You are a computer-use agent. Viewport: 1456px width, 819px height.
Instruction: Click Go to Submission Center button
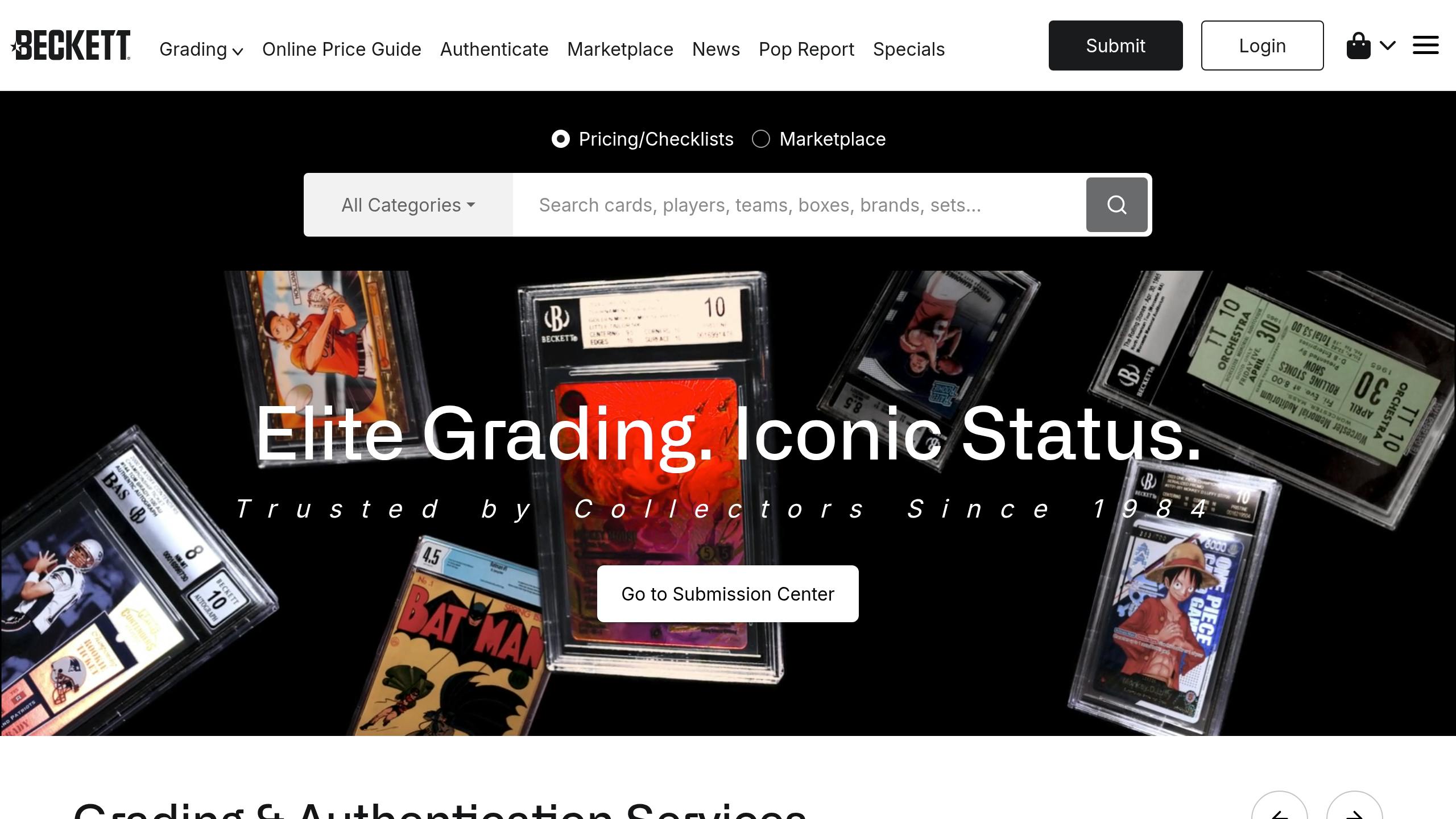click(728, 594)
